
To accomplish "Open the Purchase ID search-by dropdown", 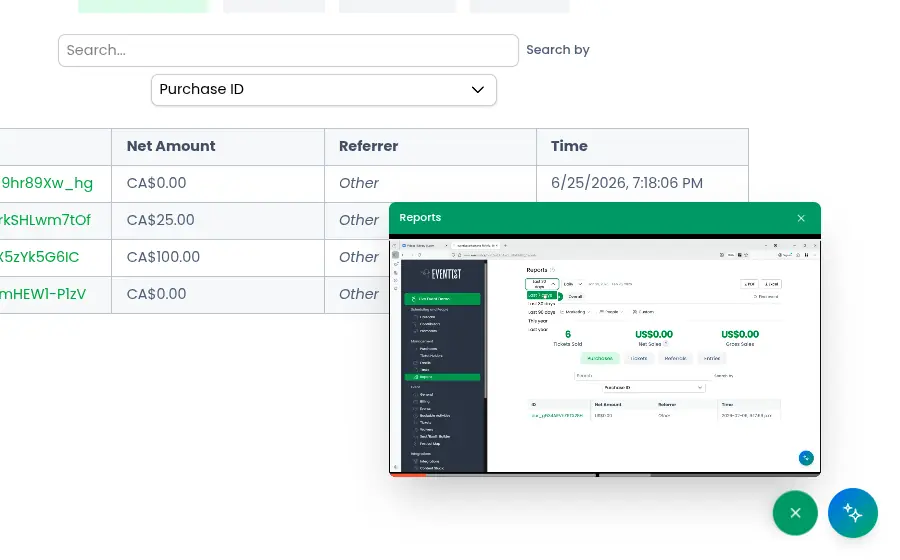I will coord(324,90).
